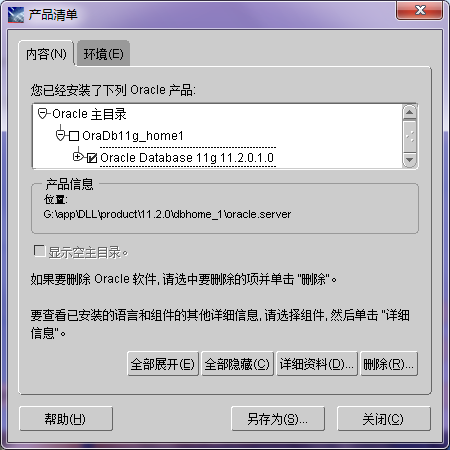Open help with 帮助(H) button
450x450 pixels.
[x=66, y=419]
